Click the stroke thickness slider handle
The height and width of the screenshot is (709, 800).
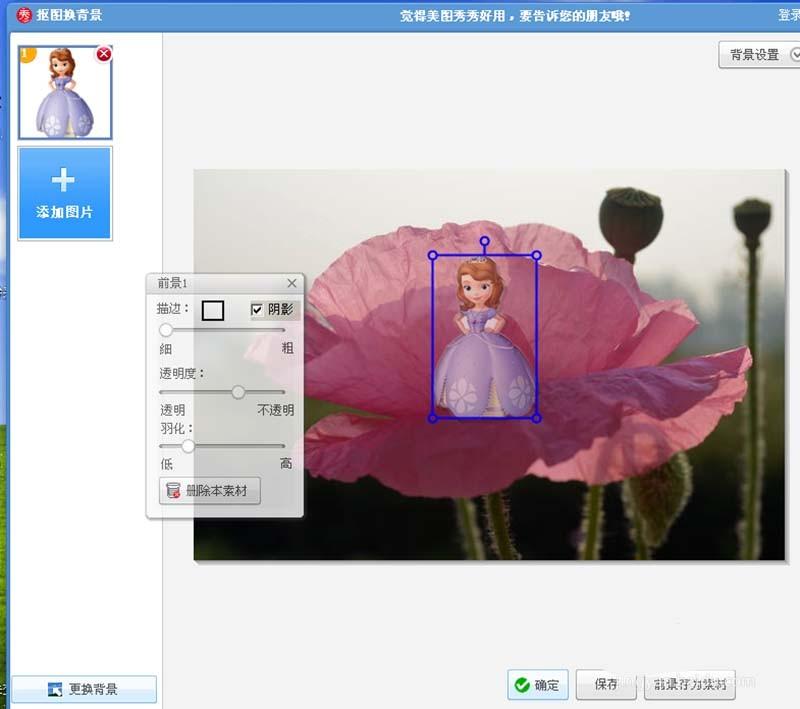click(164, 330)
